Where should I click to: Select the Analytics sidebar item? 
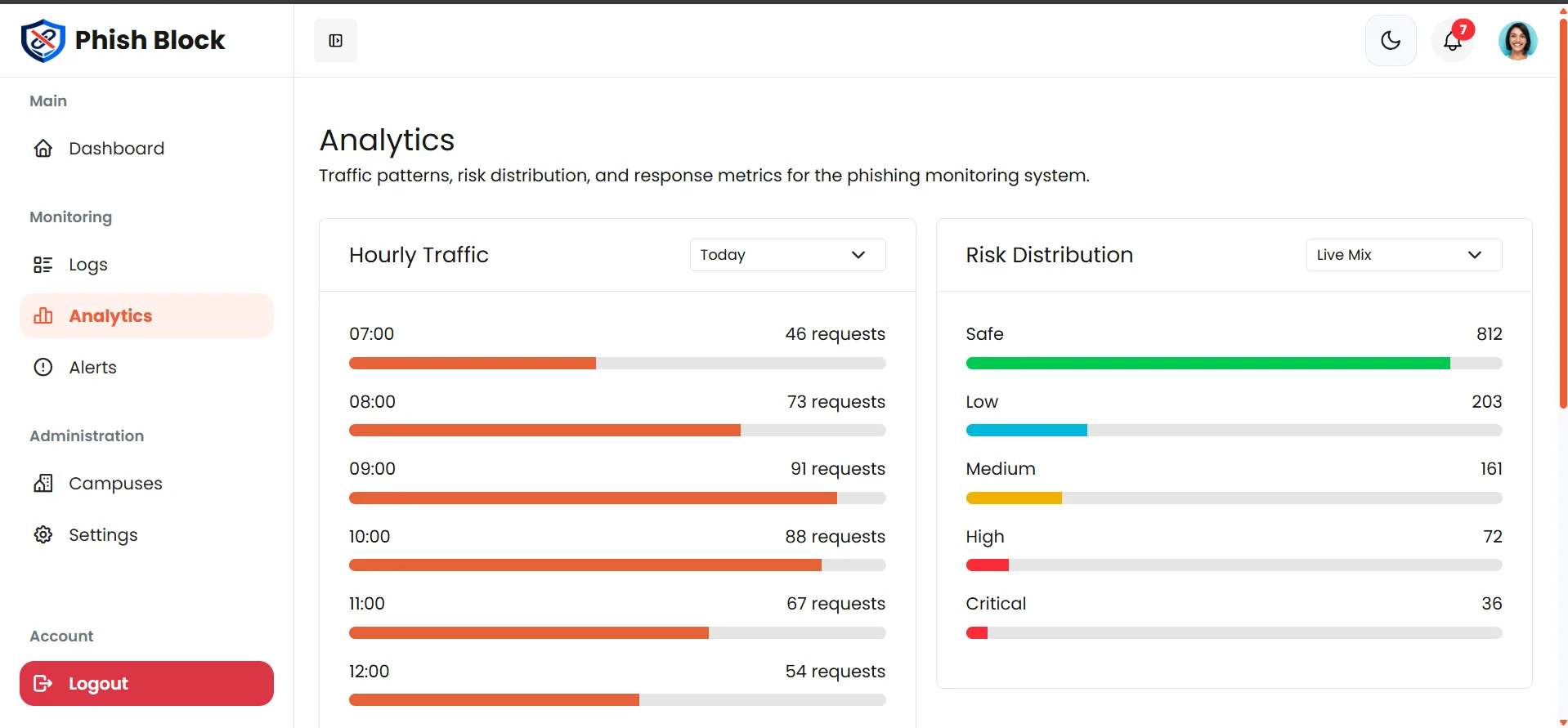click(147, 315)
